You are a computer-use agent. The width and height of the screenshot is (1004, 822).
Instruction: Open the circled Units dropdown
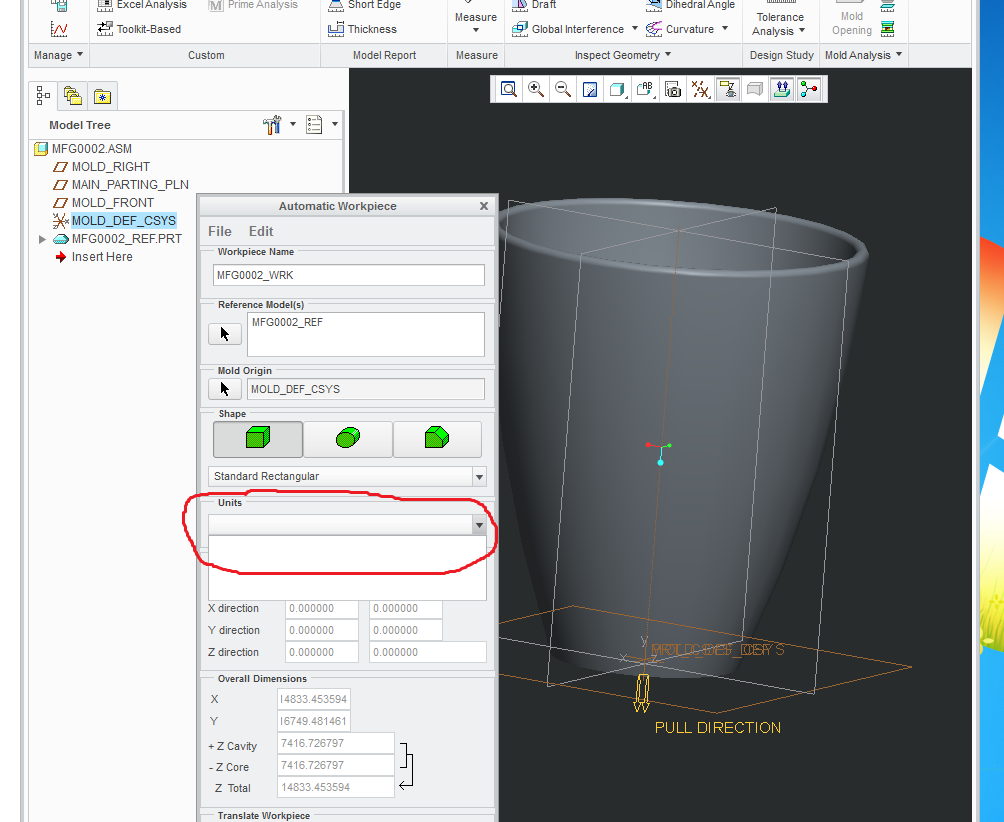479,524
